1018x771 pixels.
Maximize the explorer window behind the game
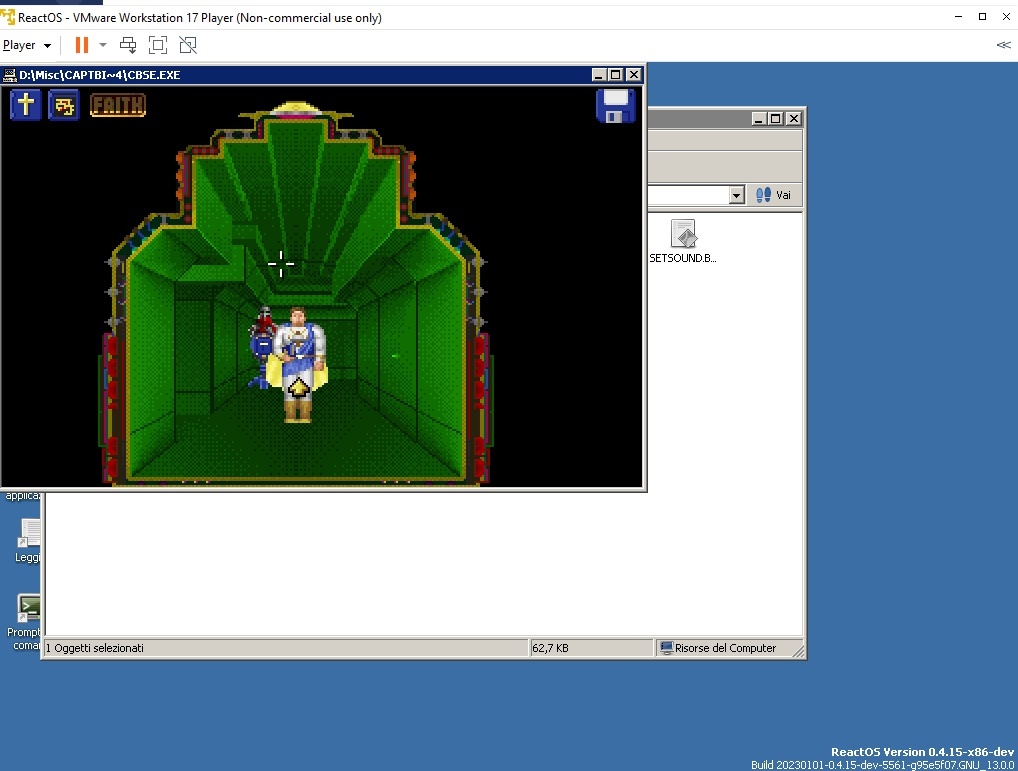click(x=775, y=119)
